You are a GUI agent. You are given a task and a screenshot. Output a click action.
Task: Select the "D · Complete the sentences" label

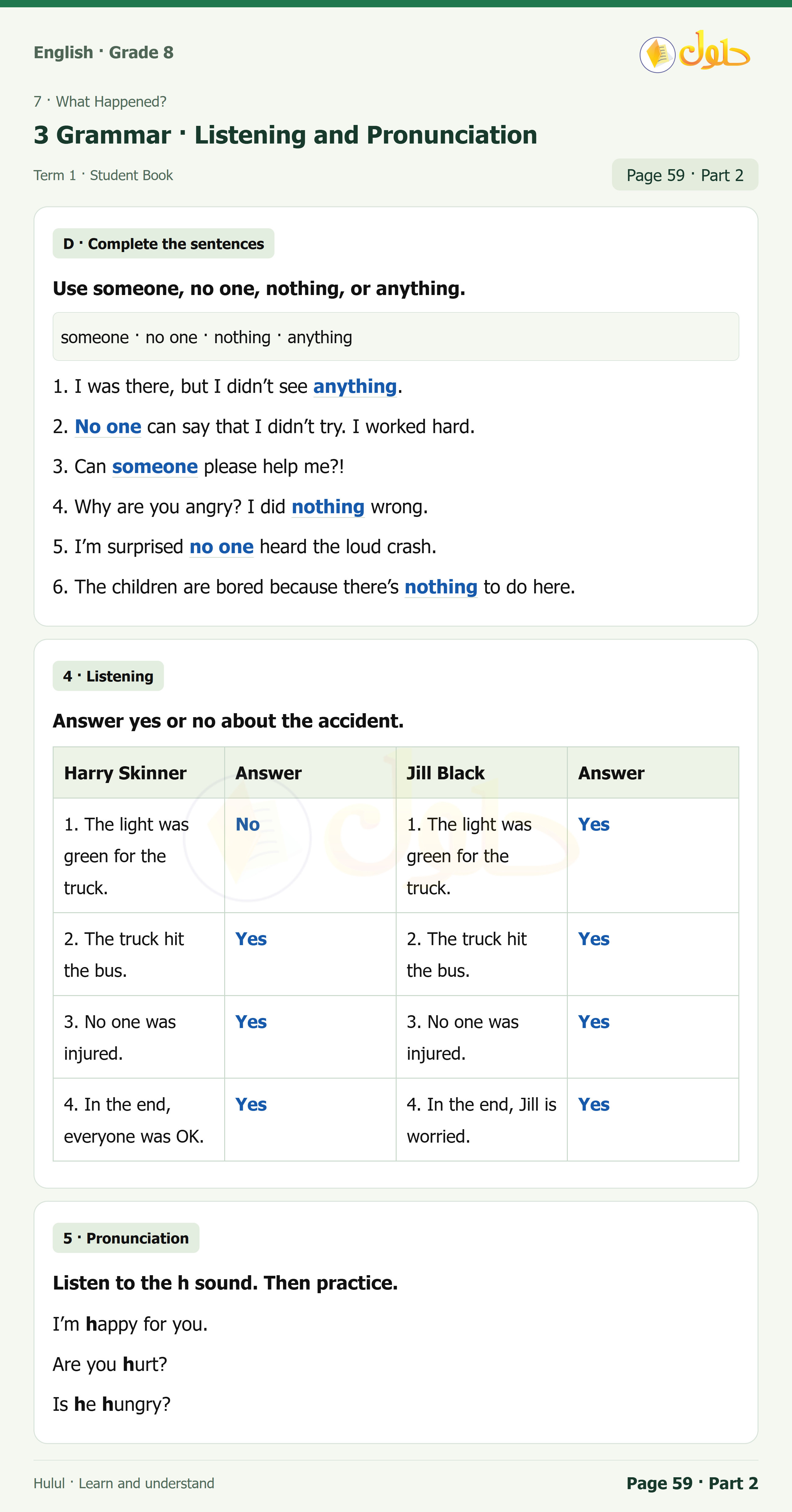163,244
